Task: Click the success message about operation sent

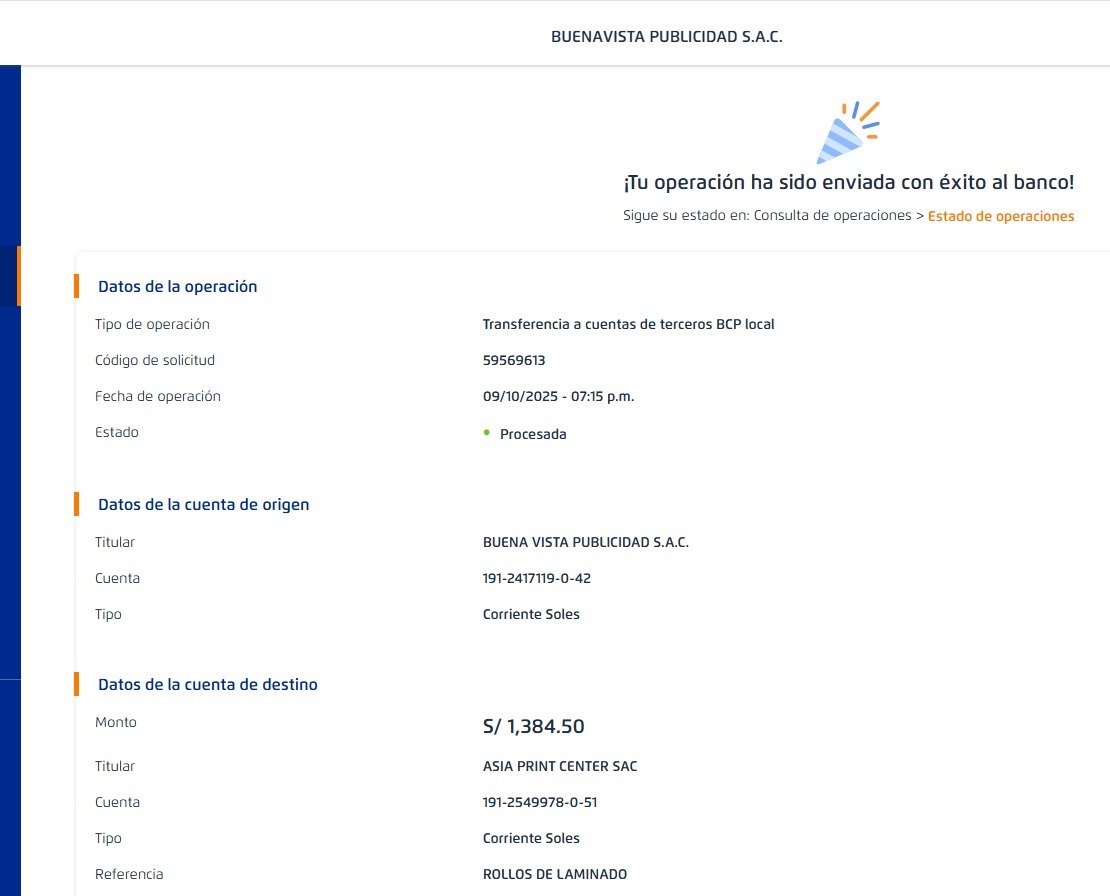Action: click(848, 183)
